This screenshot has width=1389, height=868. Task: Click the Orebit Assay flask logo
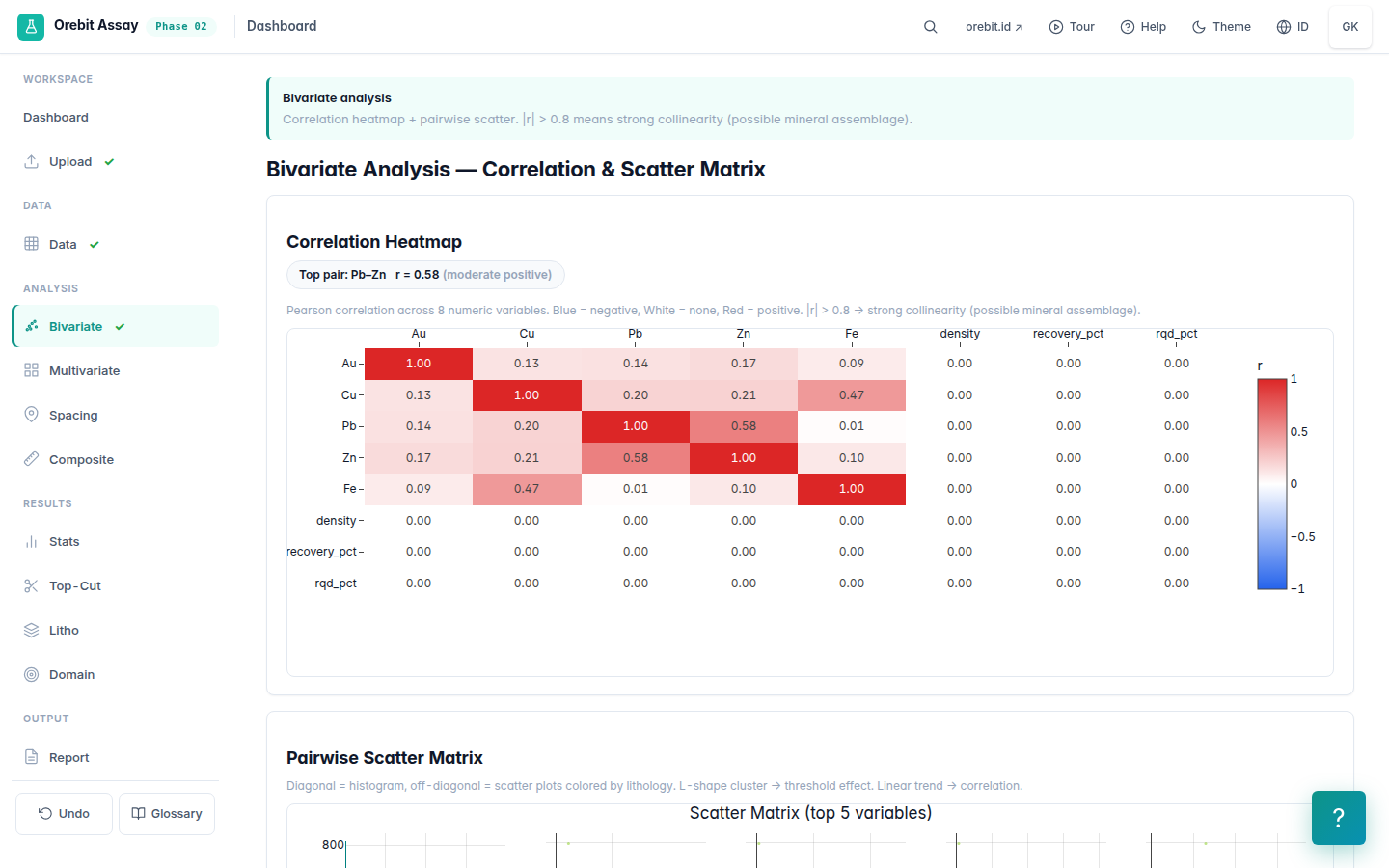(x=31, y=27)
